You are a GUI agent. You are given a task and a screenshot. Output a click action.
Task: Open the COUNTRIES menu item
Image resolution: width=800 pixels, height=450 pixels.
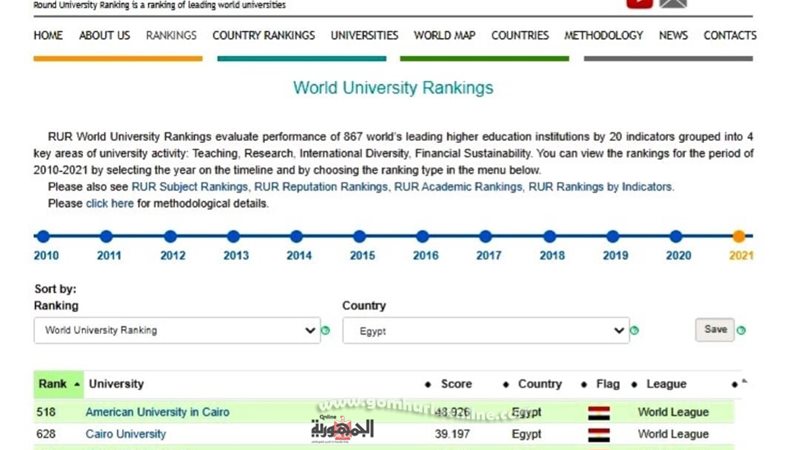pos(520,35)
